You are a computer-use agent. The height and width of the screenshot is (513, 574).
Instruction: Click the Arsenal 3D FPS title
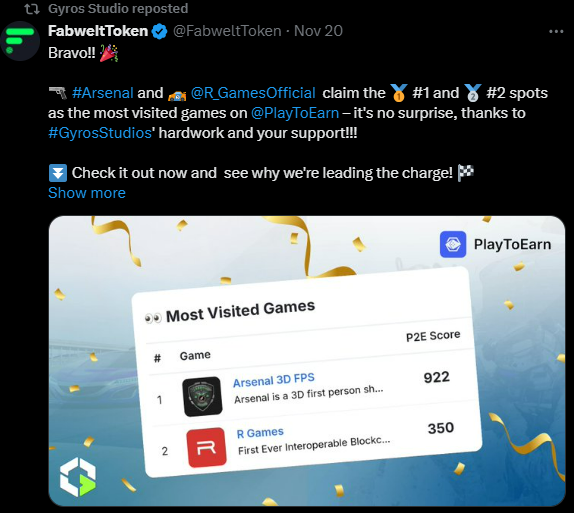tap(274, 380)
